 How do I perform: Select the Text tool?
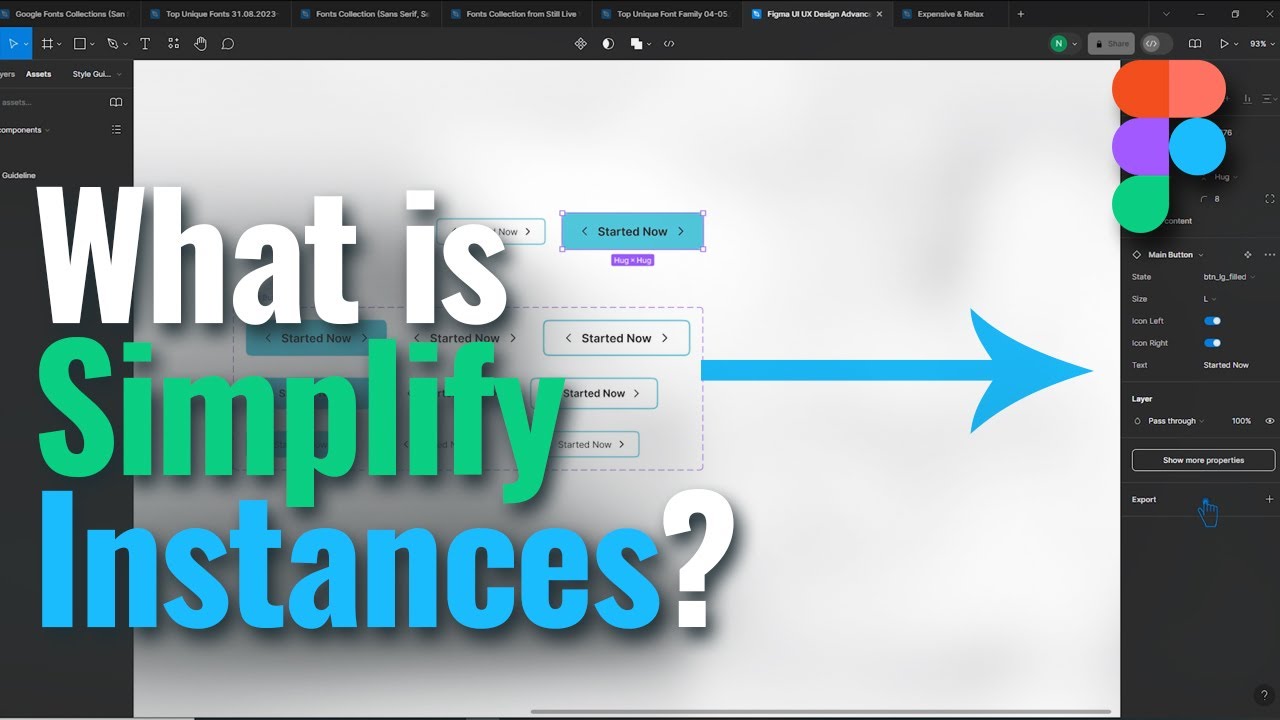pyautogui.click(x=145, y=43)
